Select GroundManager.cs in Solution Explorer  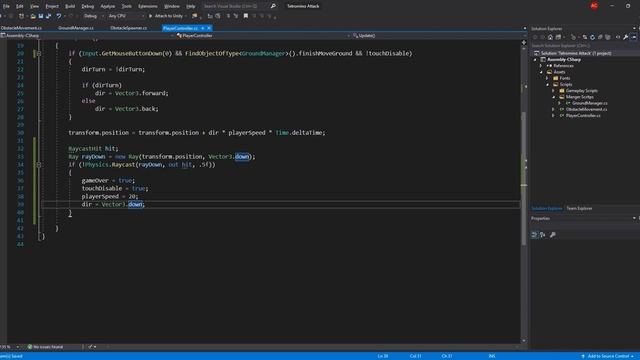[x=589, y=103]
